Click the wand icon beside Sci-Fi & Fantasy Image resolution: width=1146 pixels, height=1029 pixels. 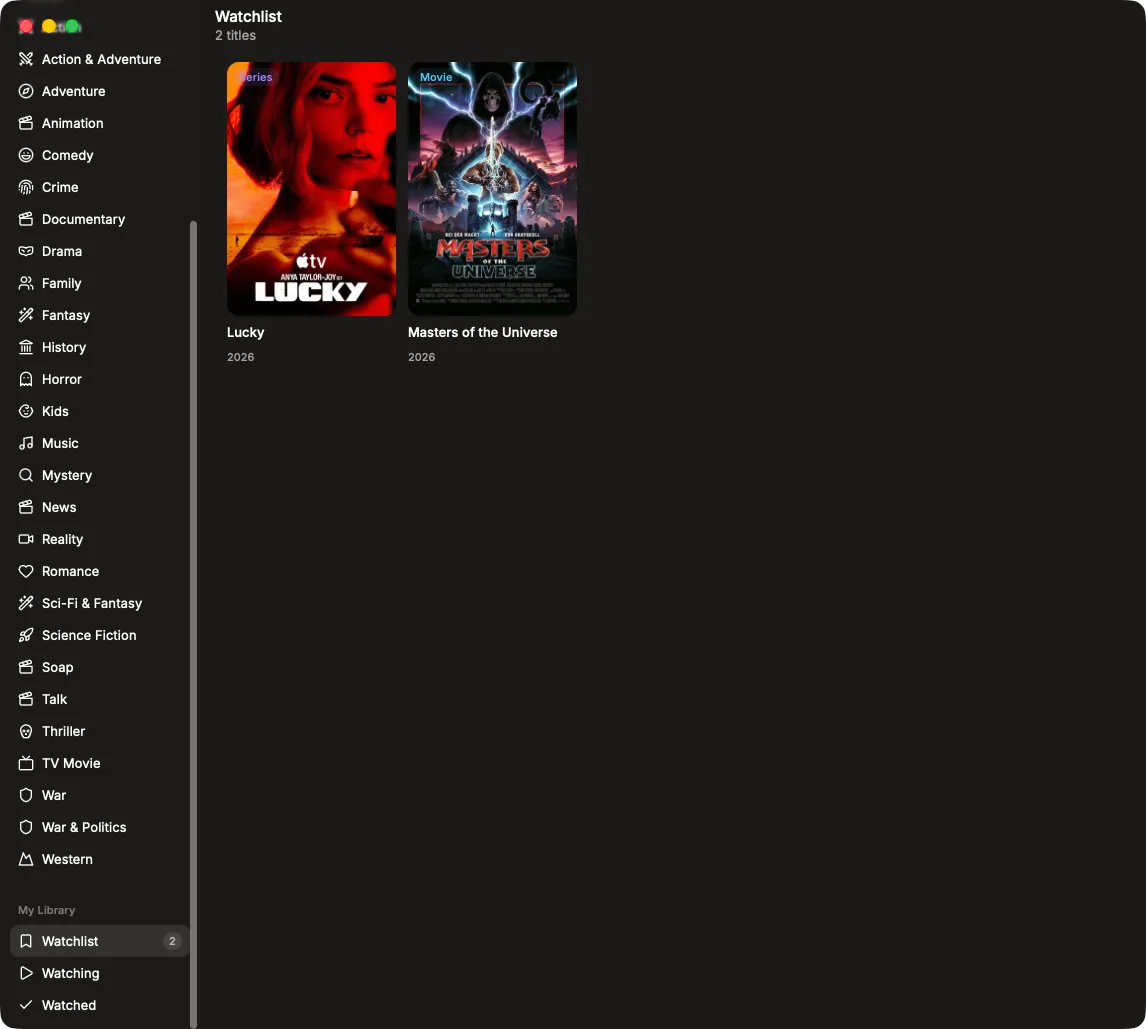[26, 603]
